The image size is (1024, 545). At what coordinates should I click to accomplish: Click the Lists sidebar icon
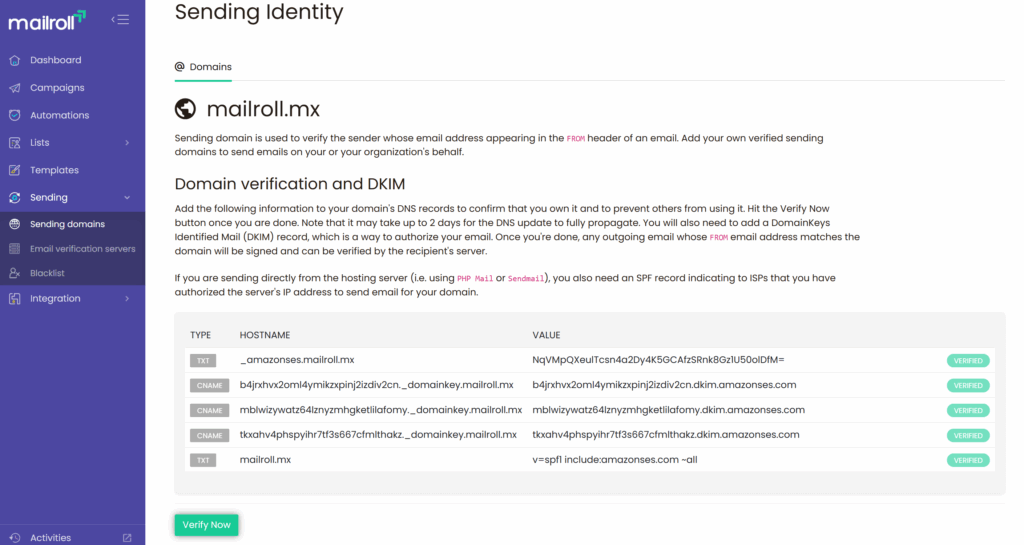pos(14,143)
